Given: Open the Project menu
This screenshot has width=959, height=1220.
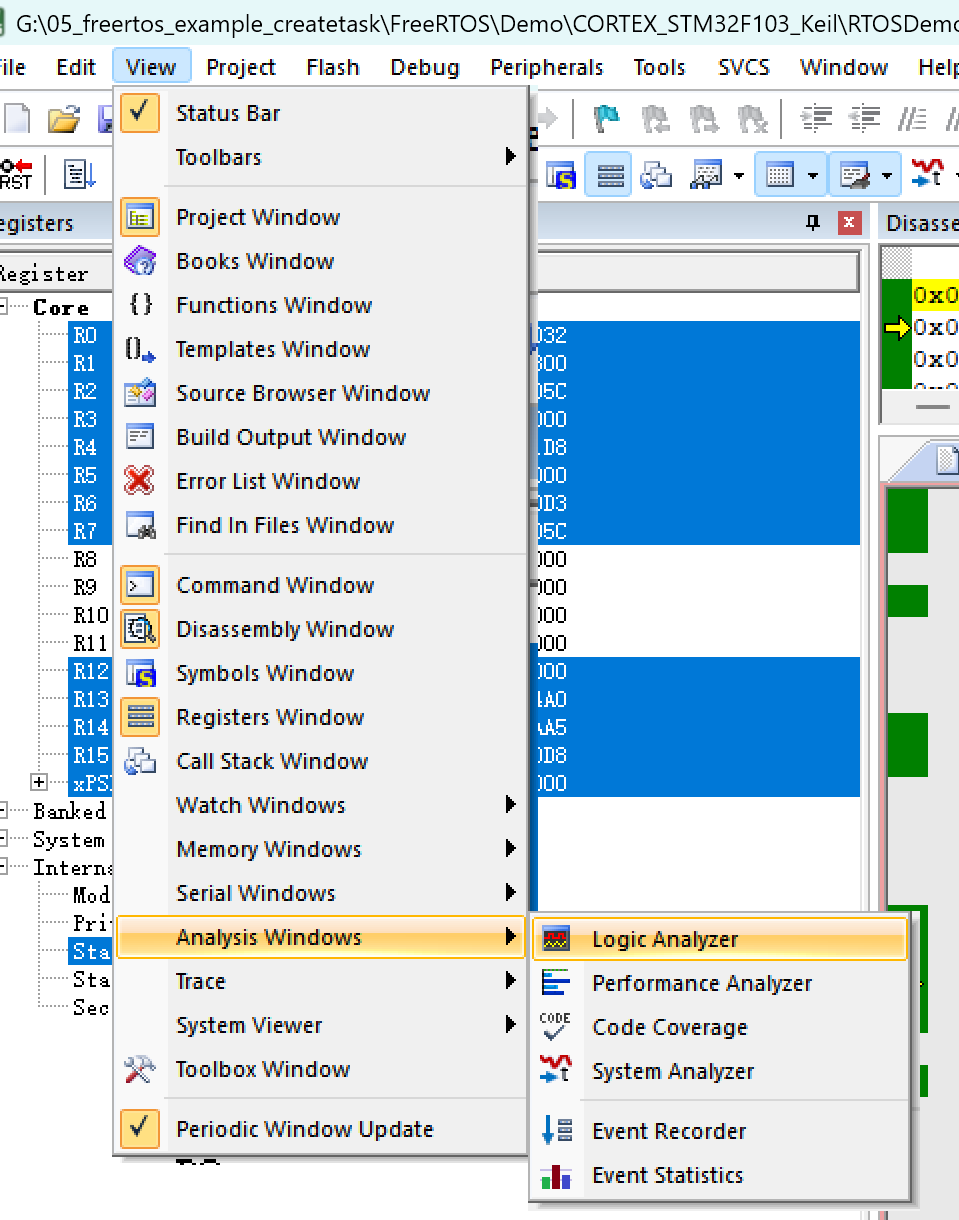Looking at the screenshot, I should coord(241,67).
